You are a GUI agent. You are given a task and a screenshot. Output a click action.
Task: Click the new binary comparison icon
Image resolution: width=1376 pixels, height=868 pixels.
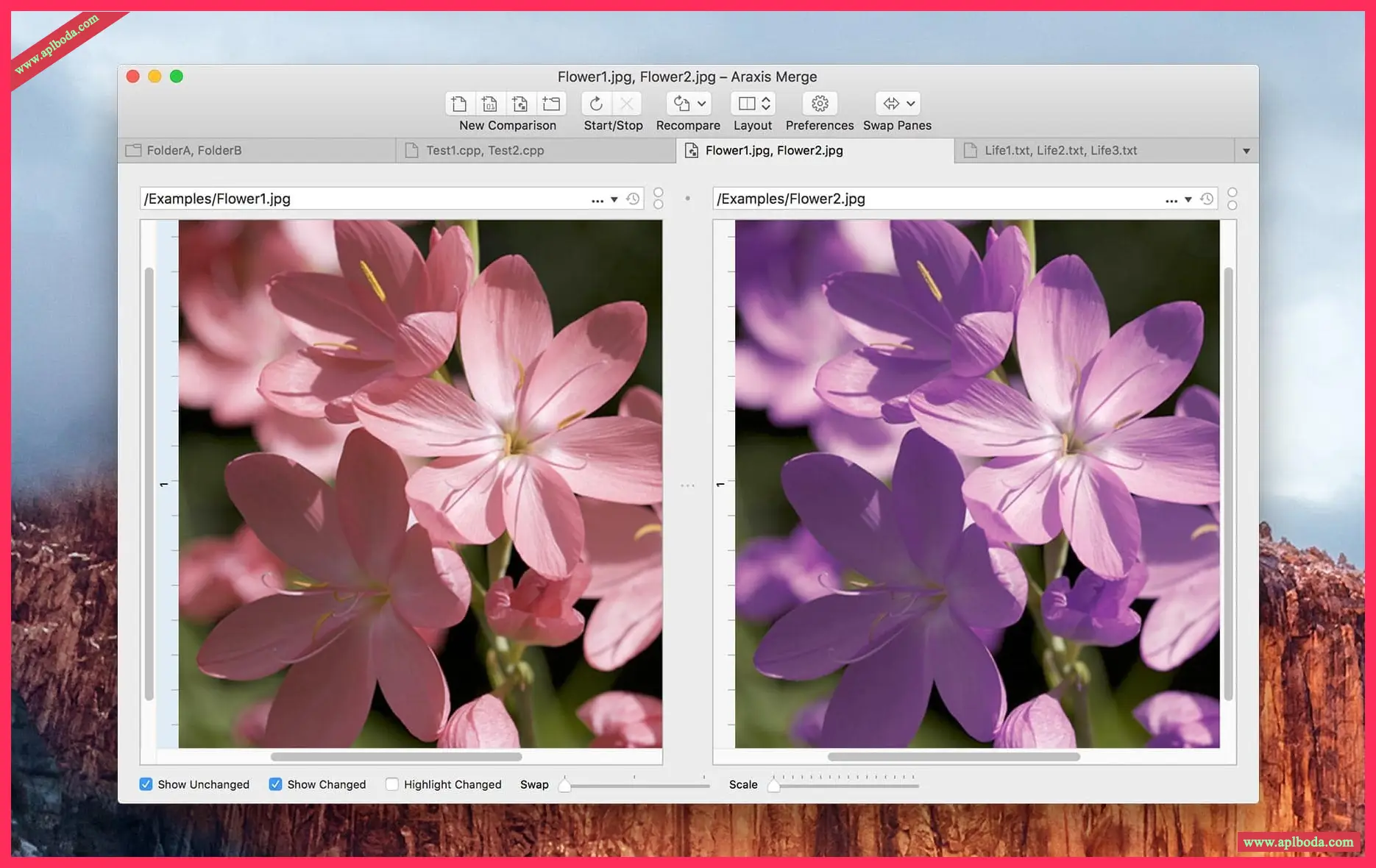click(x=489, y=104)
